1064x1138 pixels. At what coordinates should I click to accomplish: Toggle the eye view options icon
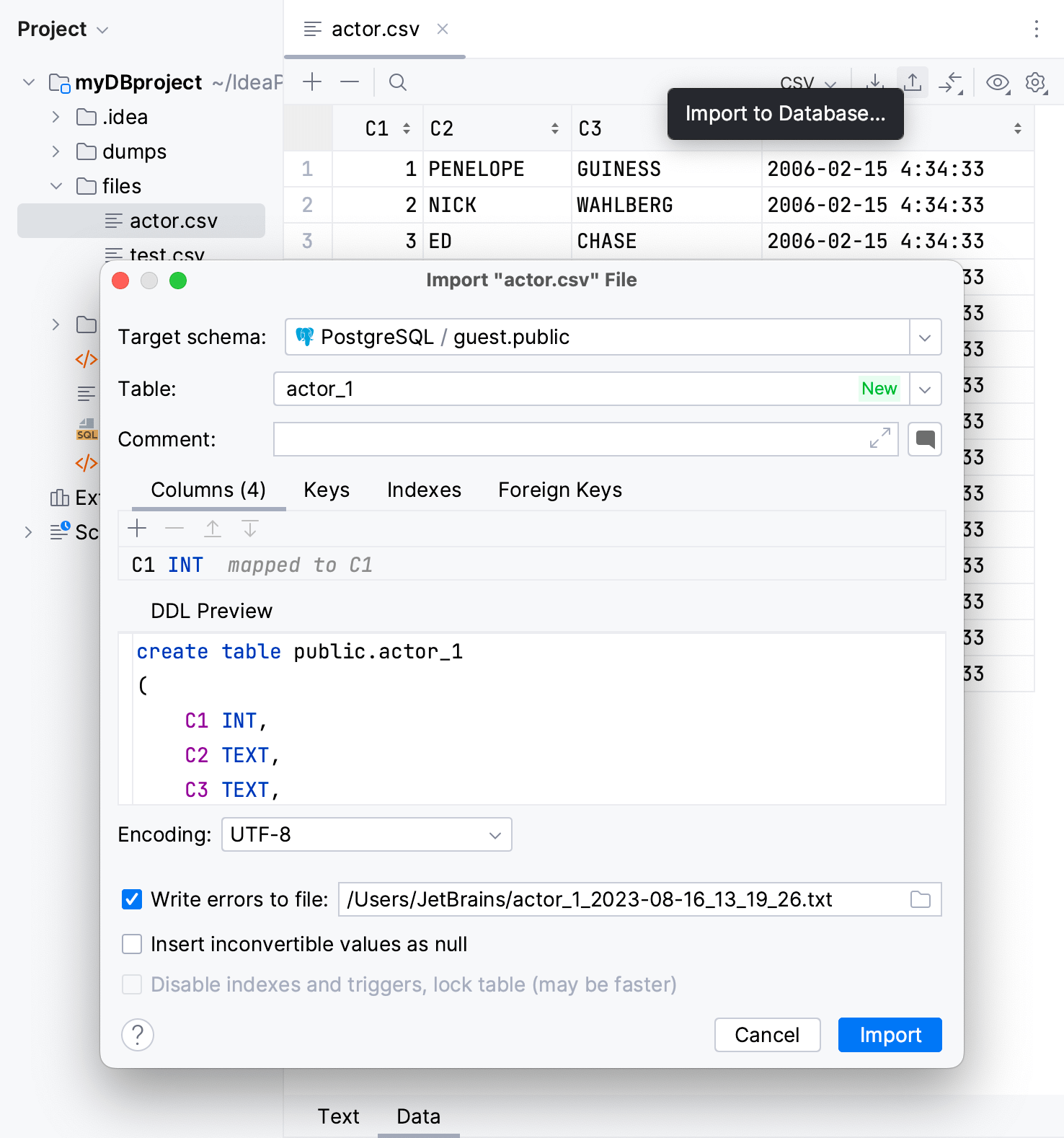click(998, 82)
